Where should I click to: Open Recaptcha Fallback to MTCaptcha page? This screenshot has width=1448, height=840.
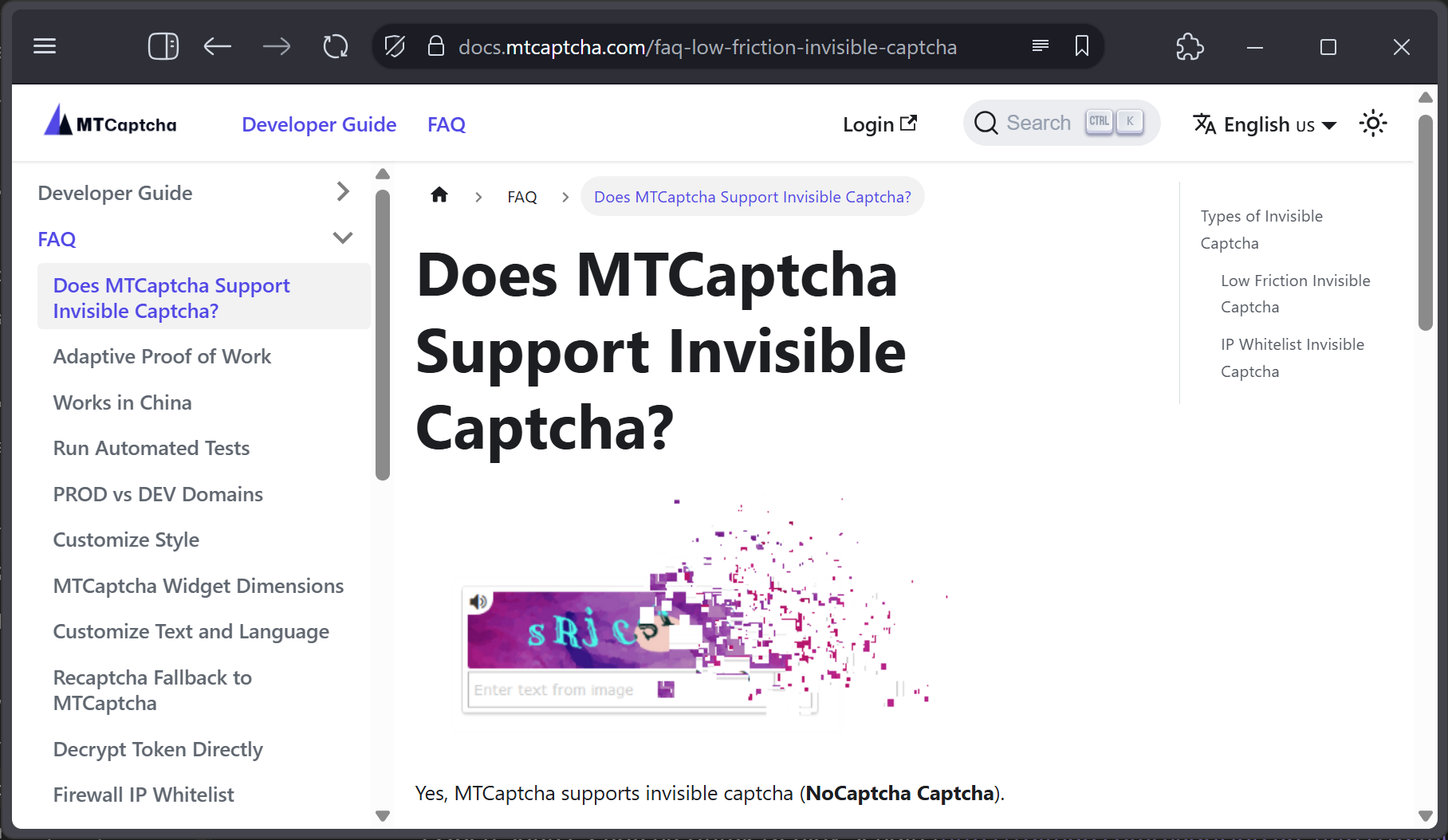pos(152,690)
